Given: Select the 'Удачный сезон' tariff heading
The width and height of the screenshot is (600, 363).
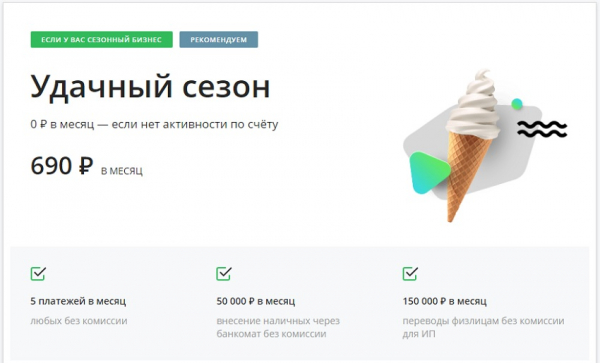Looking at the screenshot, I should pos(150,87).
